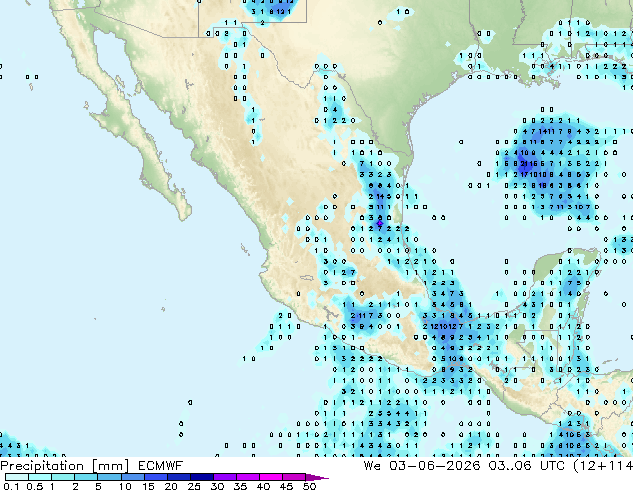Viewport: 634px width, 490px height.
Task: Click the over-50 arrow tip of legend
Action: pos(317,477)
